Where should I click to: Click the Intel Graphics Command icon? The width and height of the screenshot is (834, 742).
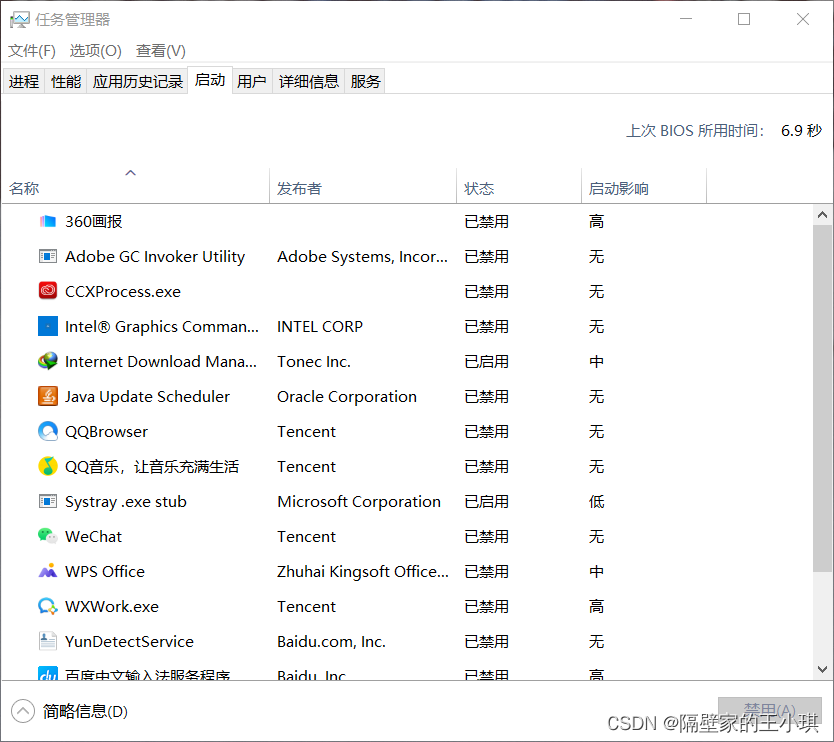(48, 326)
